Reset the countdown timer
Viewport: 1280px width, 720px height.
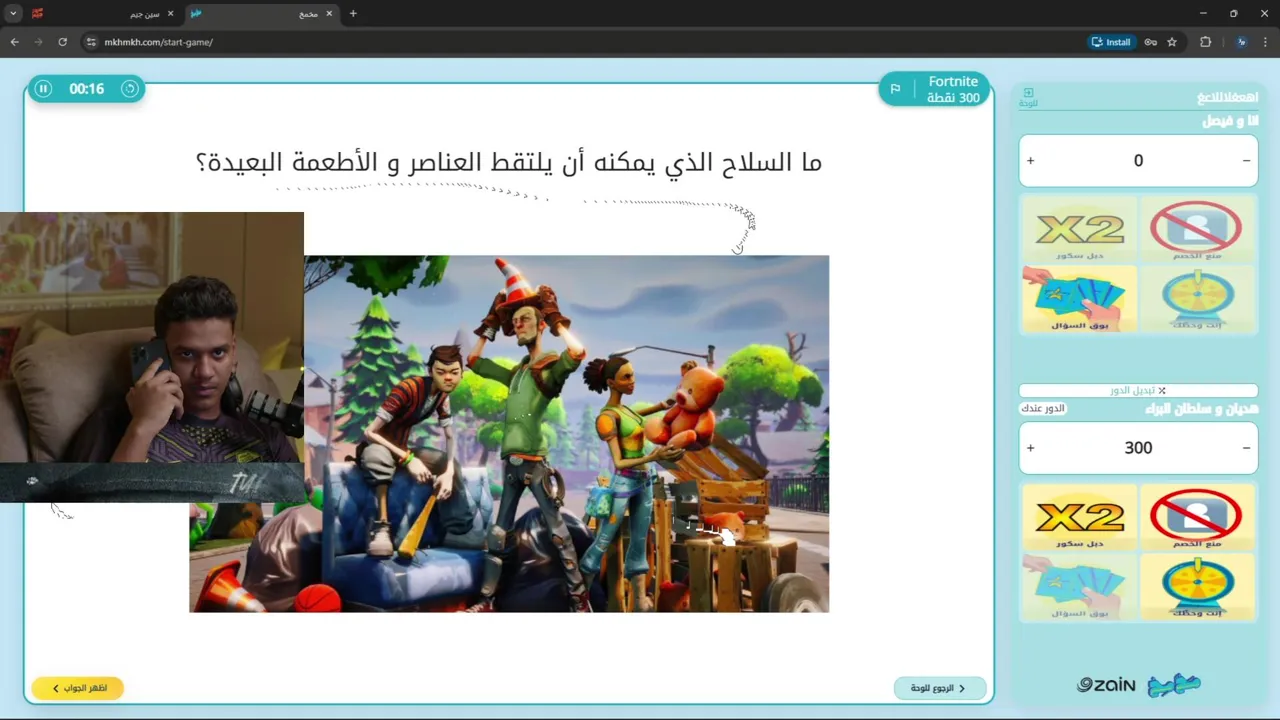[130, 89]
